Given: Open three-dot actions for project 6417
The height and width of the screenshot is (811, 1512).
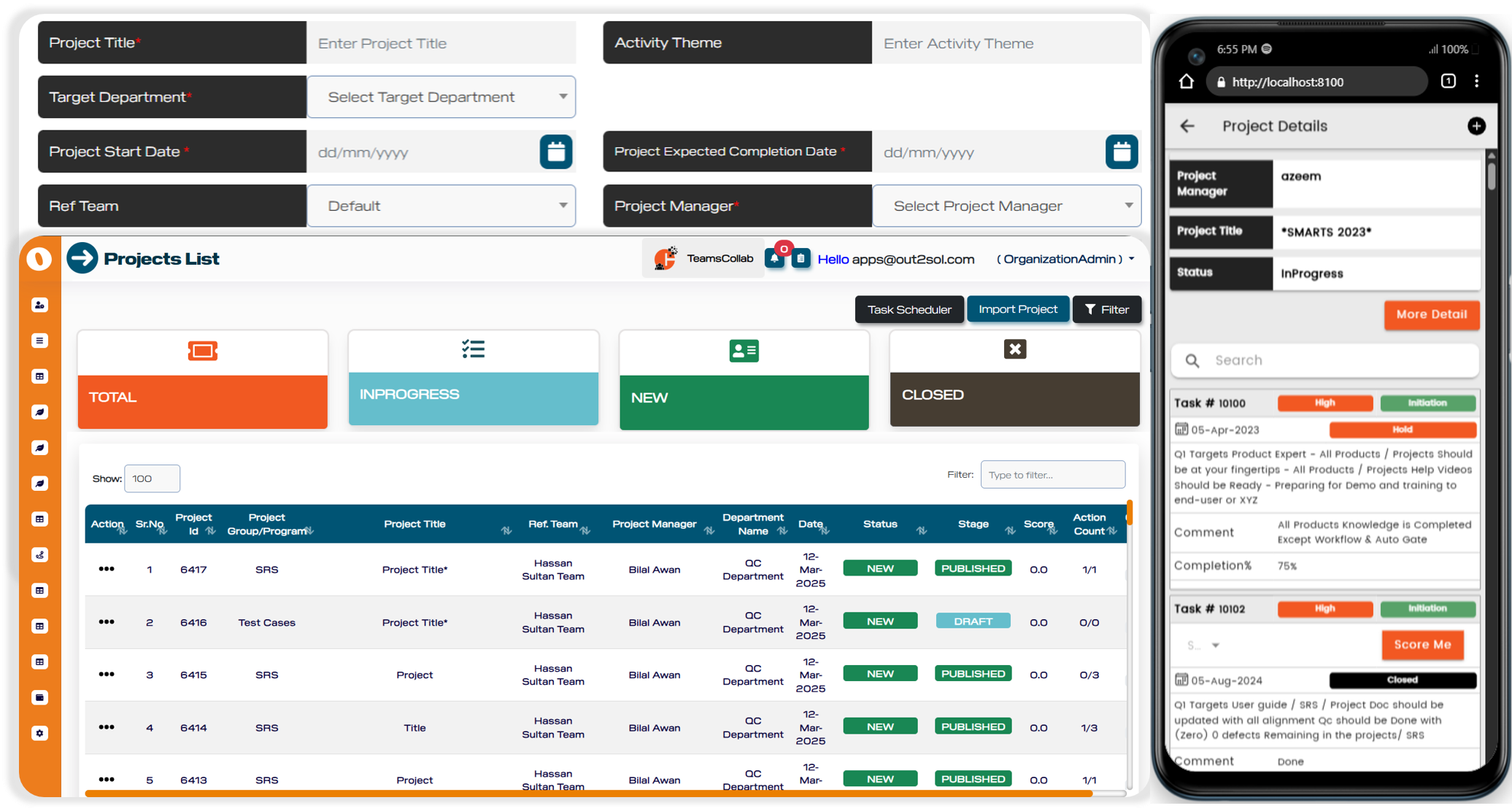Looking at the screenshot, I should (107, 569).
